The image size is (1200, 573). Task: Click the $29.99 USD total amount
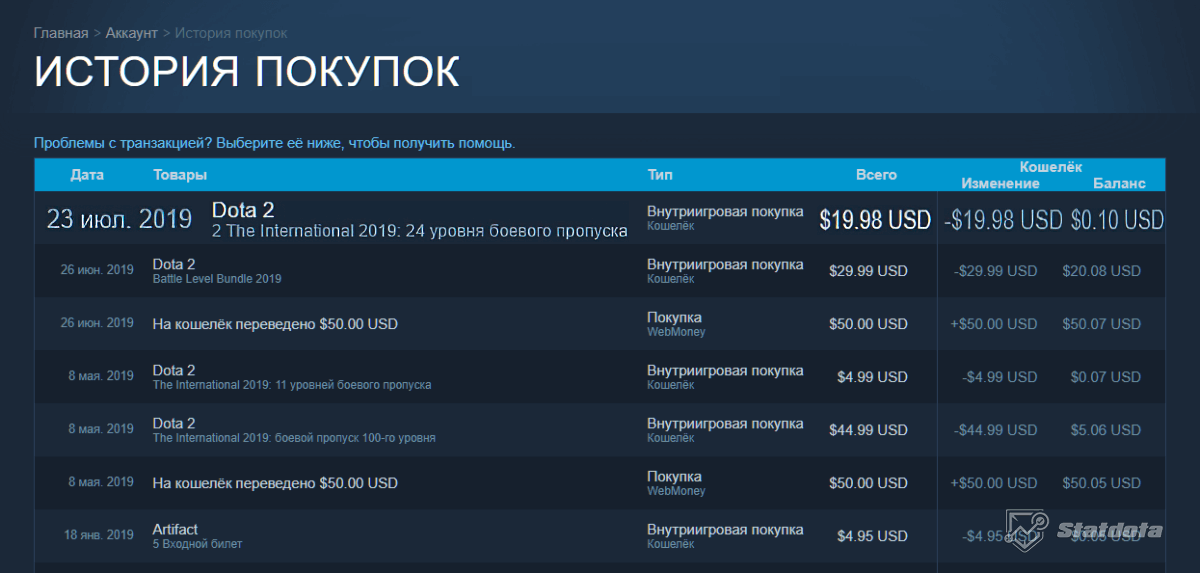(x=868, y=271)
